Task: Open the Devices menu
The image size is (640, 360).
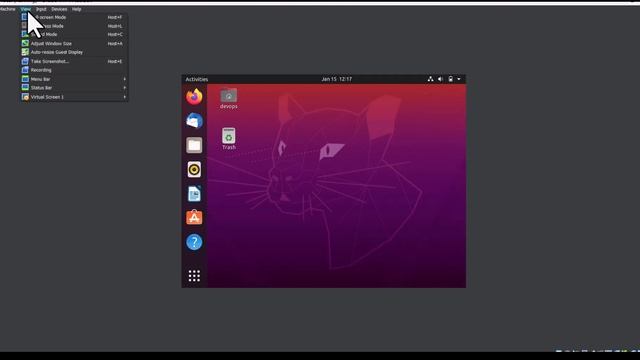Action: (x=59, y=9)
